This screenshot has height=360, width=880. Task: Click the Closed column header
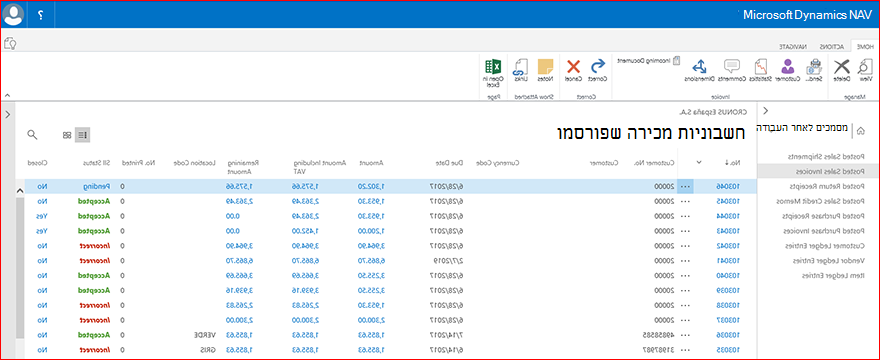point(38,162)
